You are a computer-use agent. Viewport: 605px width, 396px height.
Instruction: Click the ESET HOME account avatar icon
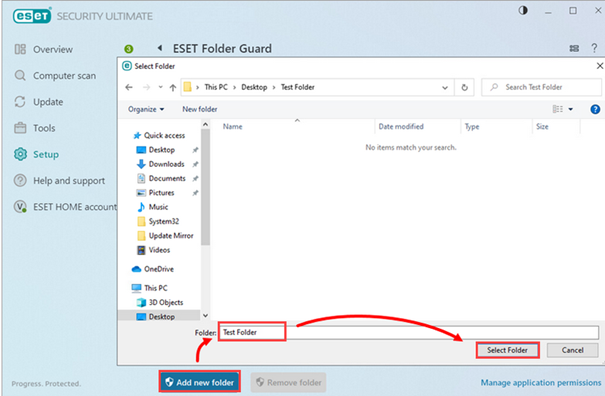[20, 207]
